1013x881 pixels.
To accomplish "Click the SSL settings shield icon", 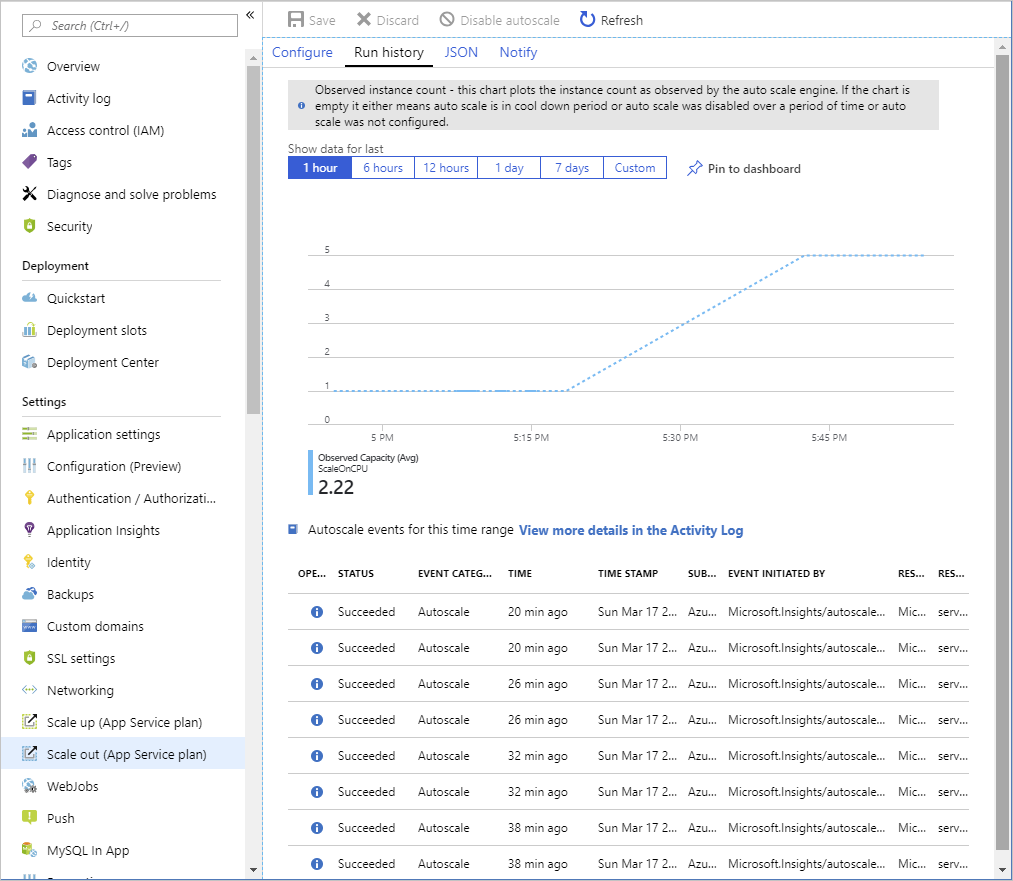I will pos(29,658).
